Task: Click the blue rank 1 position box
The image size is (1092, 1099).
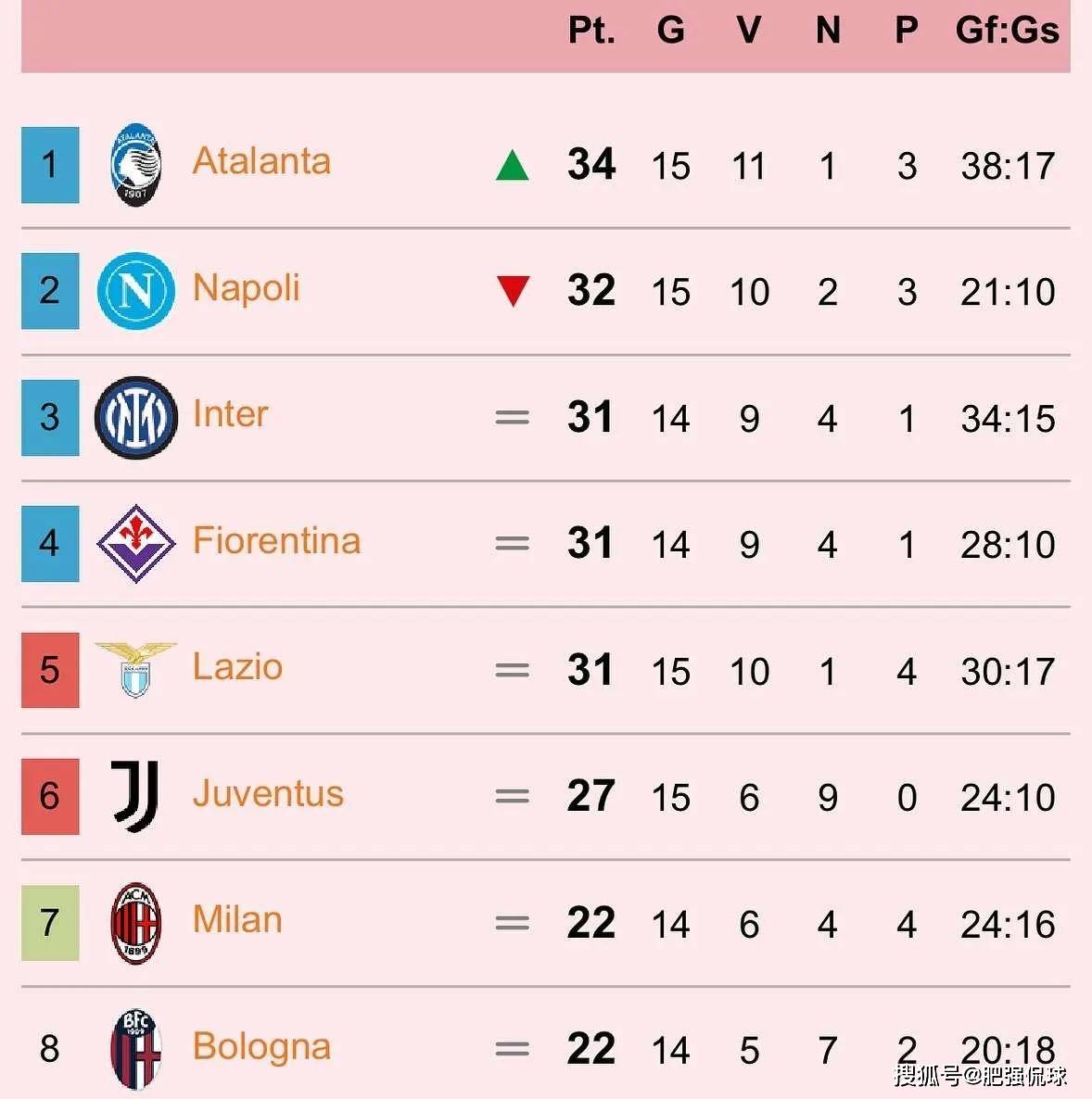Action: click(50, 165)
